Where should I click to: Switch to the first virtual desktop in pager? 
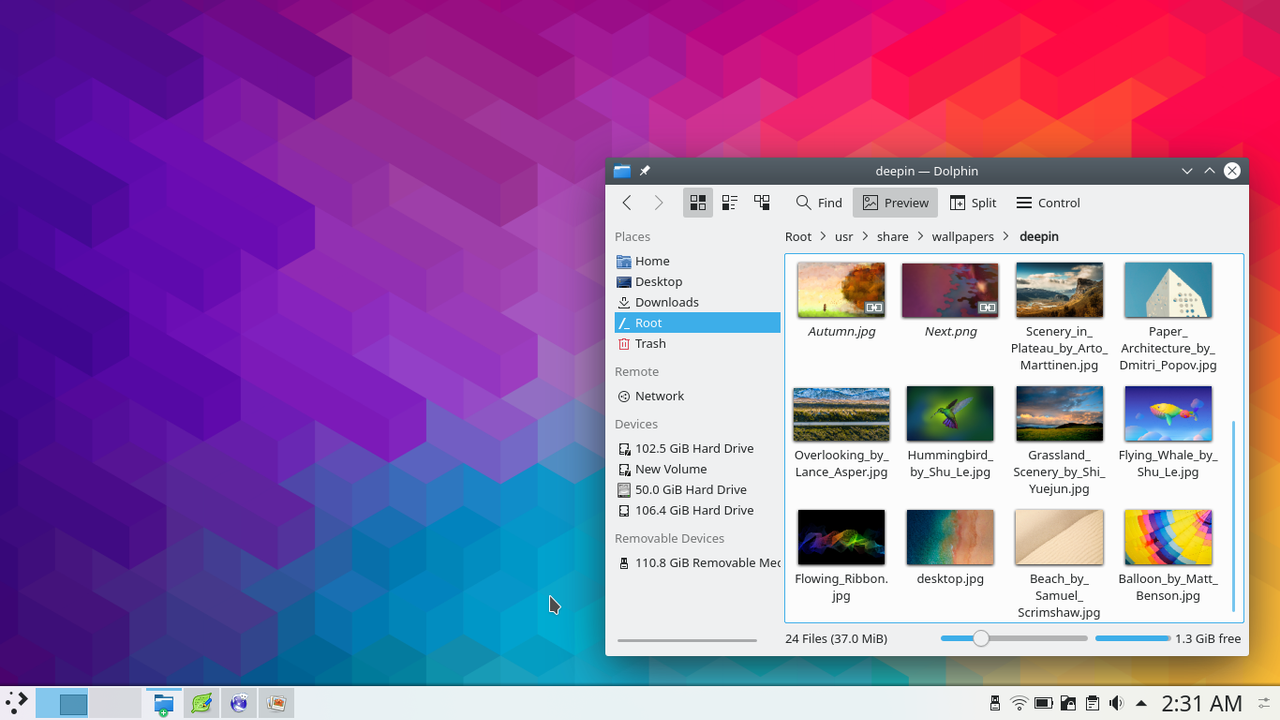62,704
